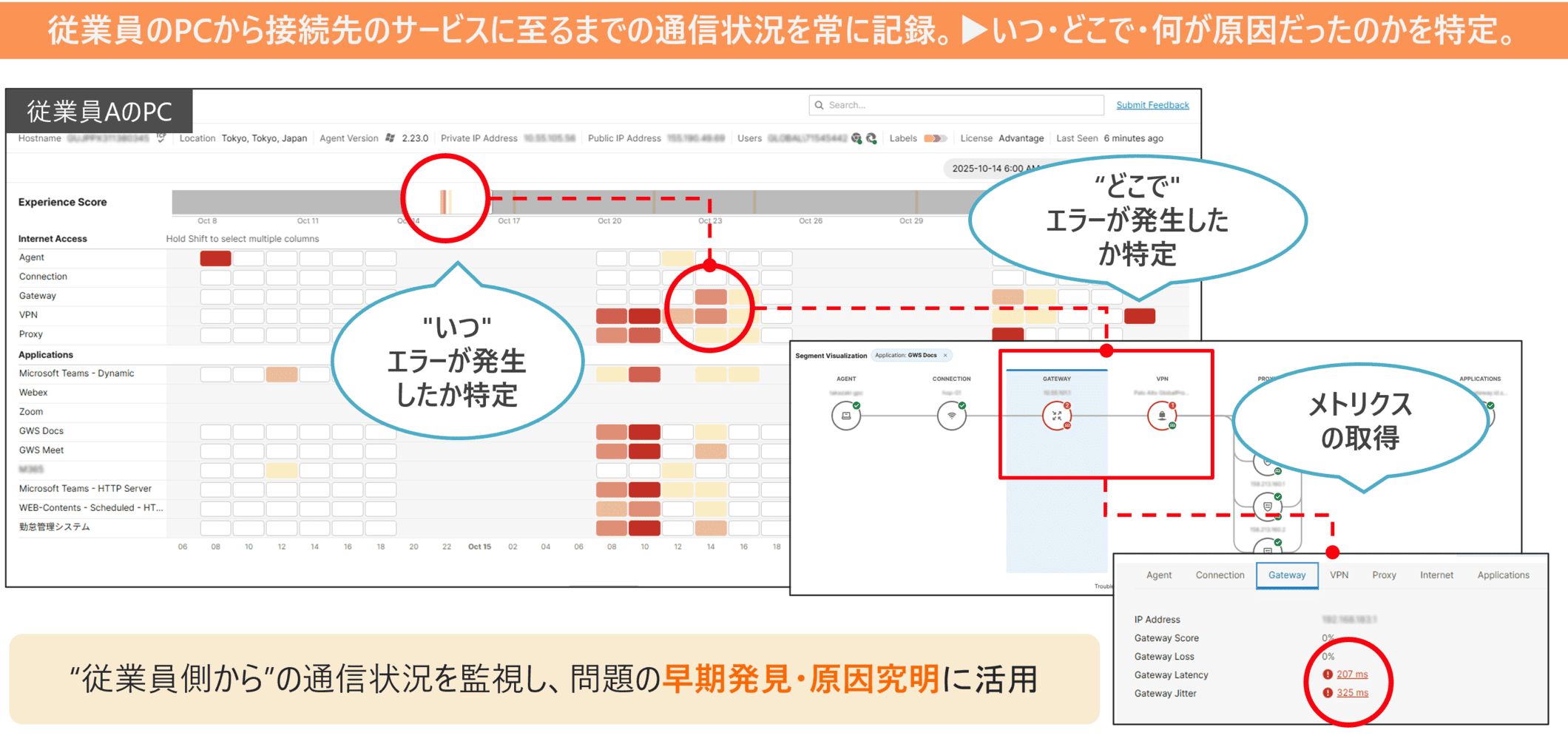Click the green status check on the Agent node
Screen dimensions: 1568x744
click(856, 406)
